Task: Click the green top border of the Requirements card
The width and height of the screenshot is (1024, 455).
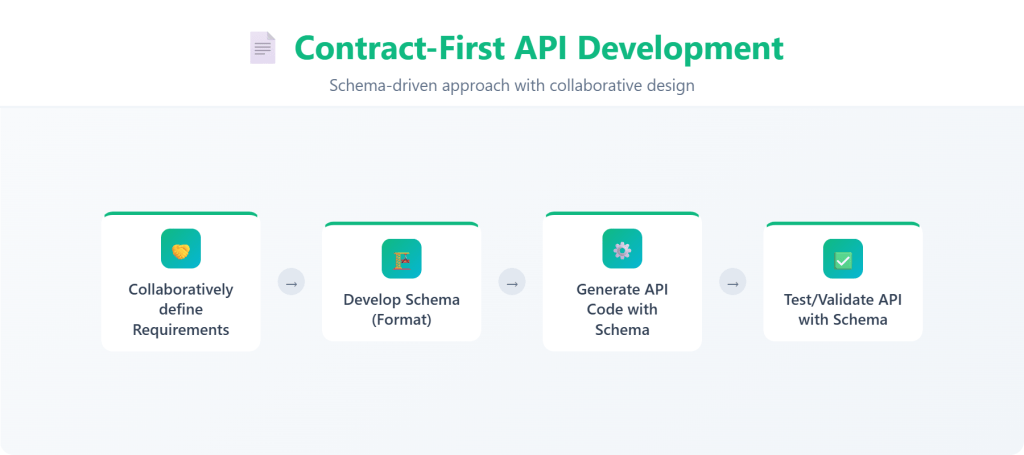Action: (x=181, y=213)
